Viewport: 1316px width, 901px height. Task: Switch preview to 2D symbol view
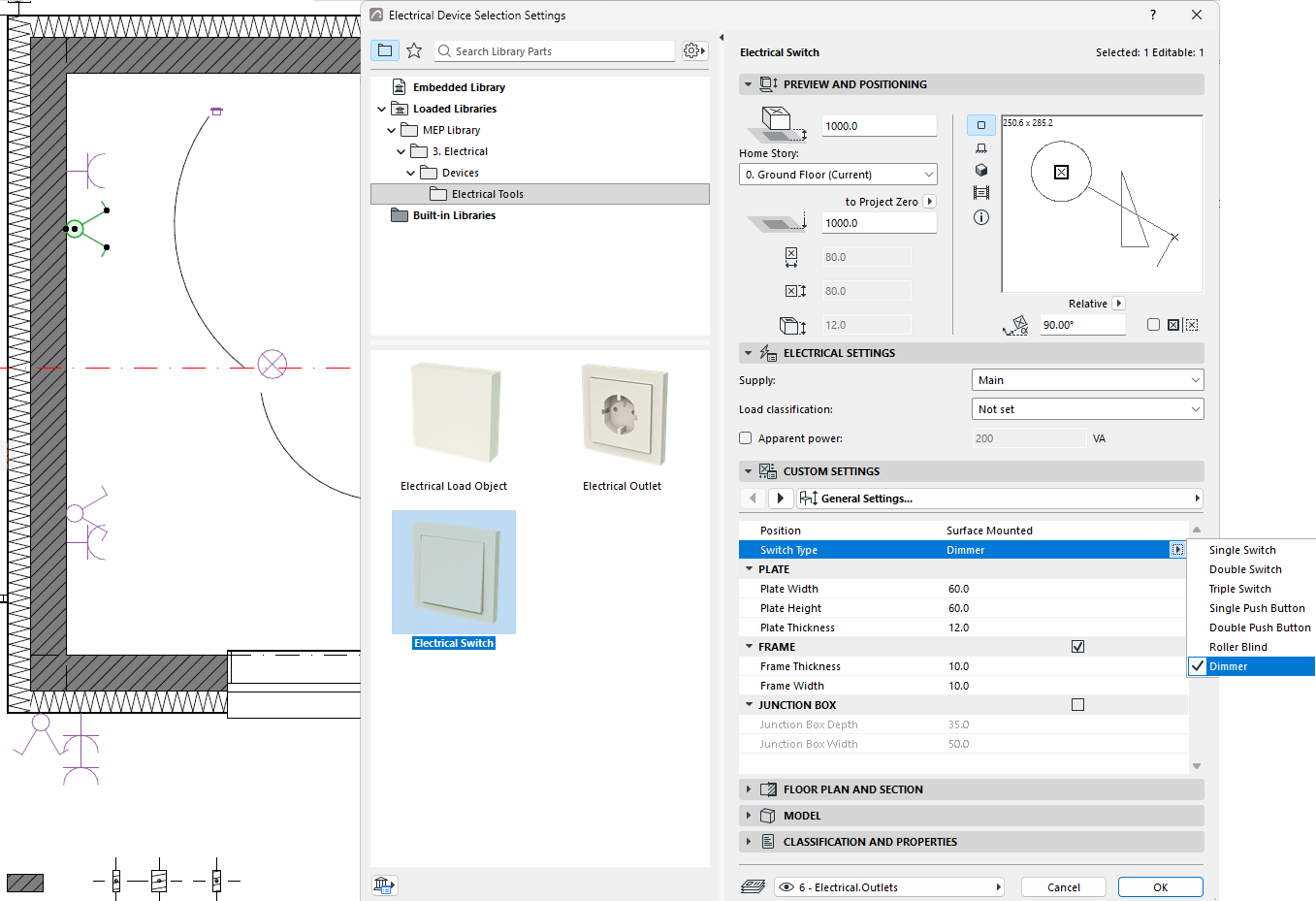tap(980, 125)
